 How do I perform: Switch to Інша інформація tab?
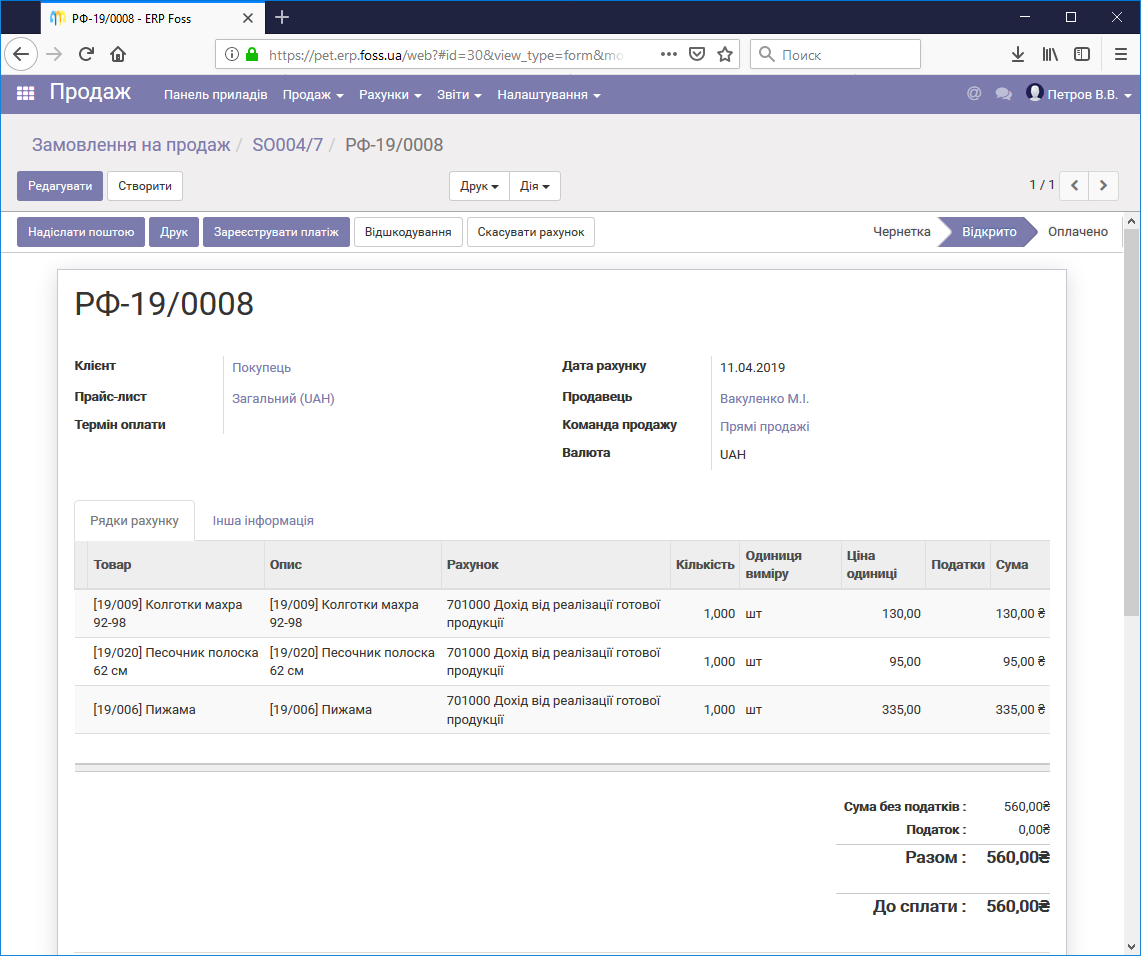(x=263, y=520)
